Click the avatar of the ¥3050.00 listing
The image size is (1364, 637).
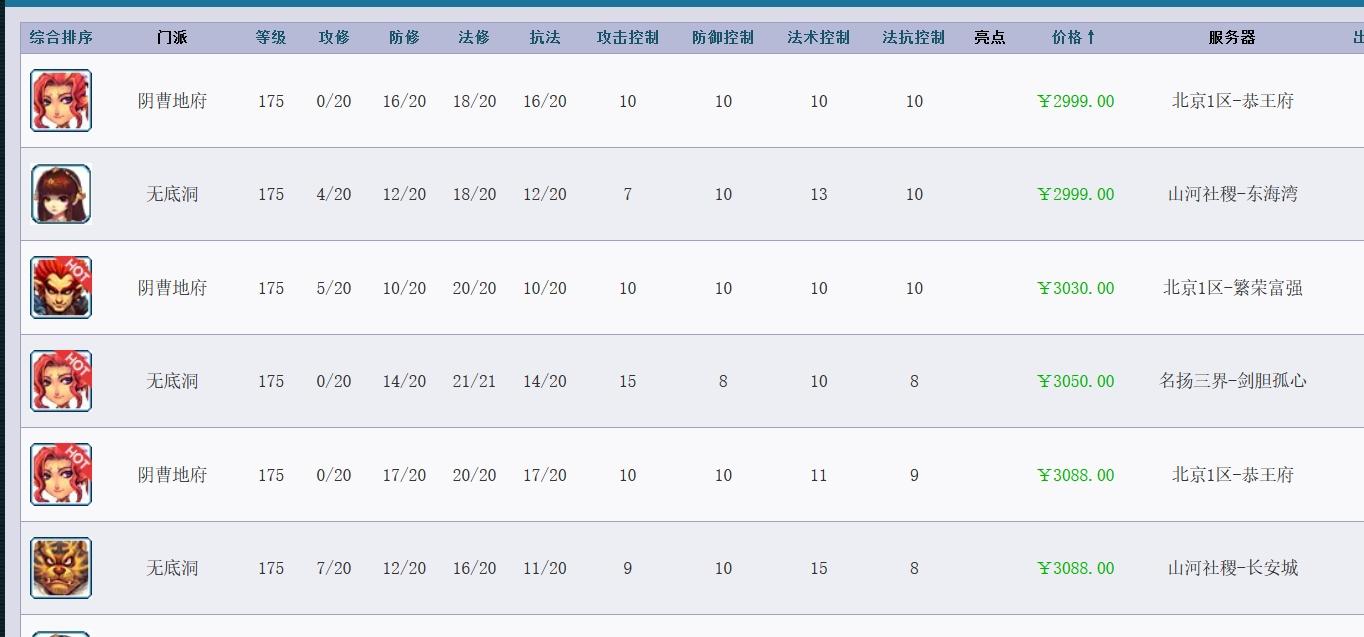[61, 381]
